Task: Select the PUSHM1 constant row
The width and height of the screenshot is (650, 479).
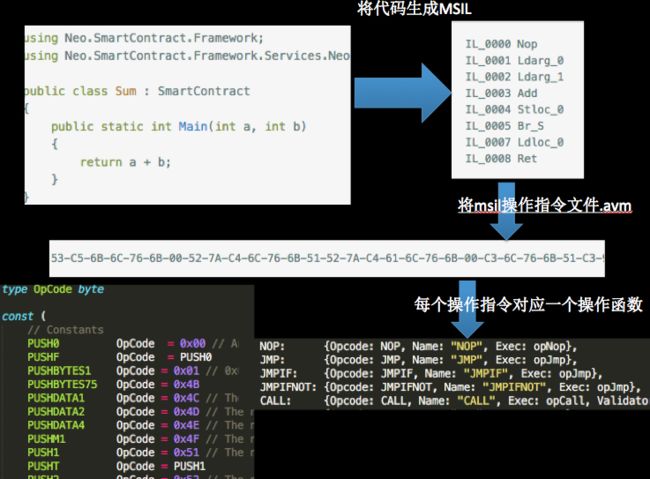Action: pos(141,439)
